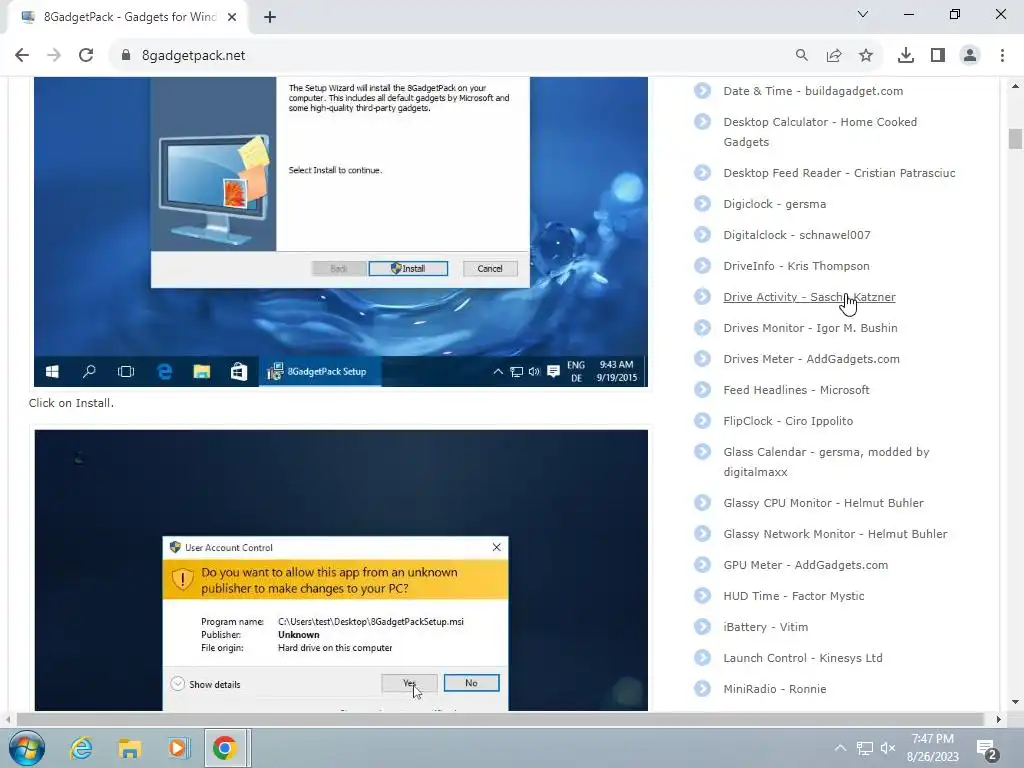
Task: Click bullet icon beside iBattery
Action: click(702, 627)
